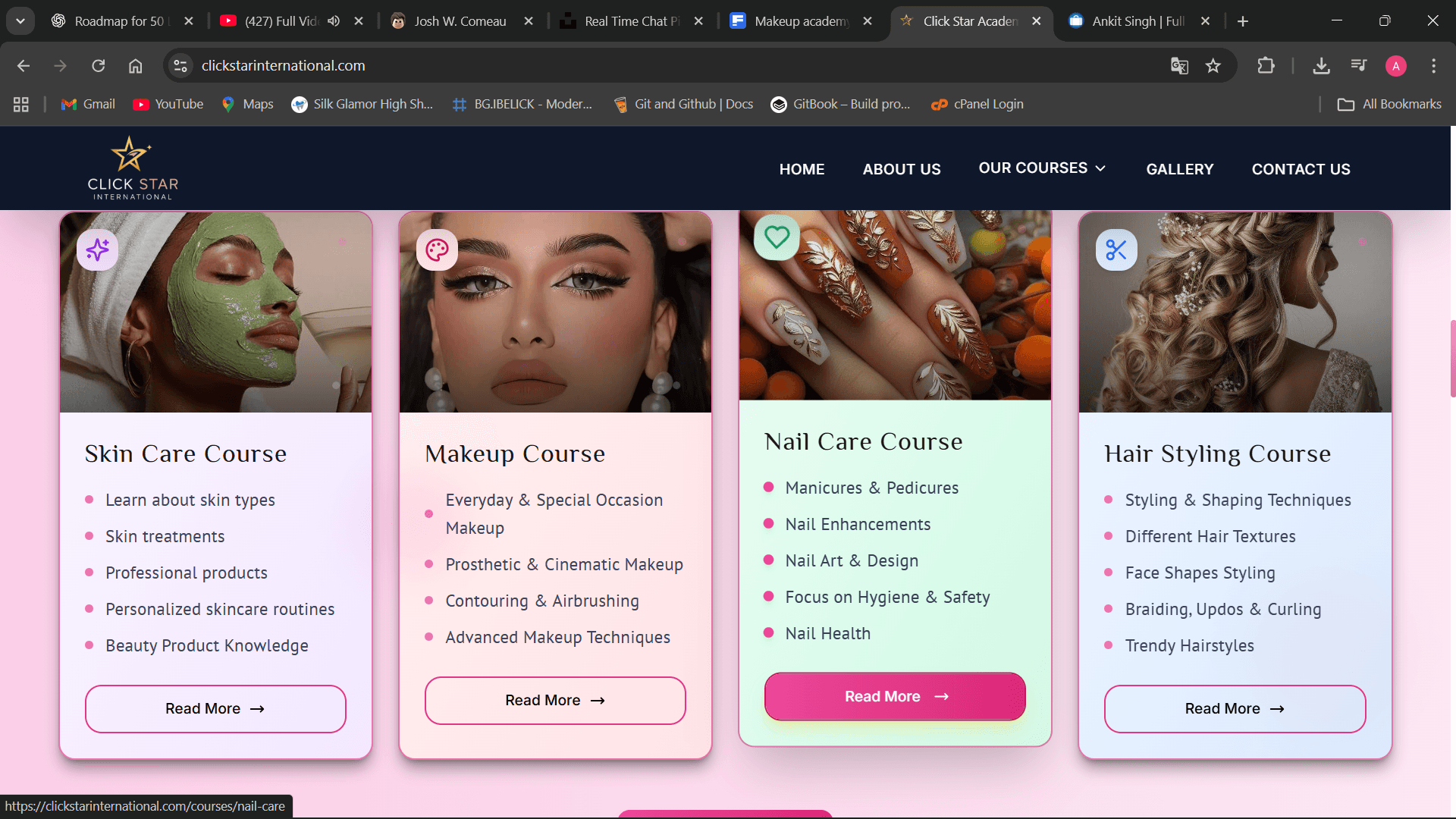The height and width of the screenshot is (819, 1456).
Task: Click the Nail Care nails image
Action: click(x=896, y=305)
